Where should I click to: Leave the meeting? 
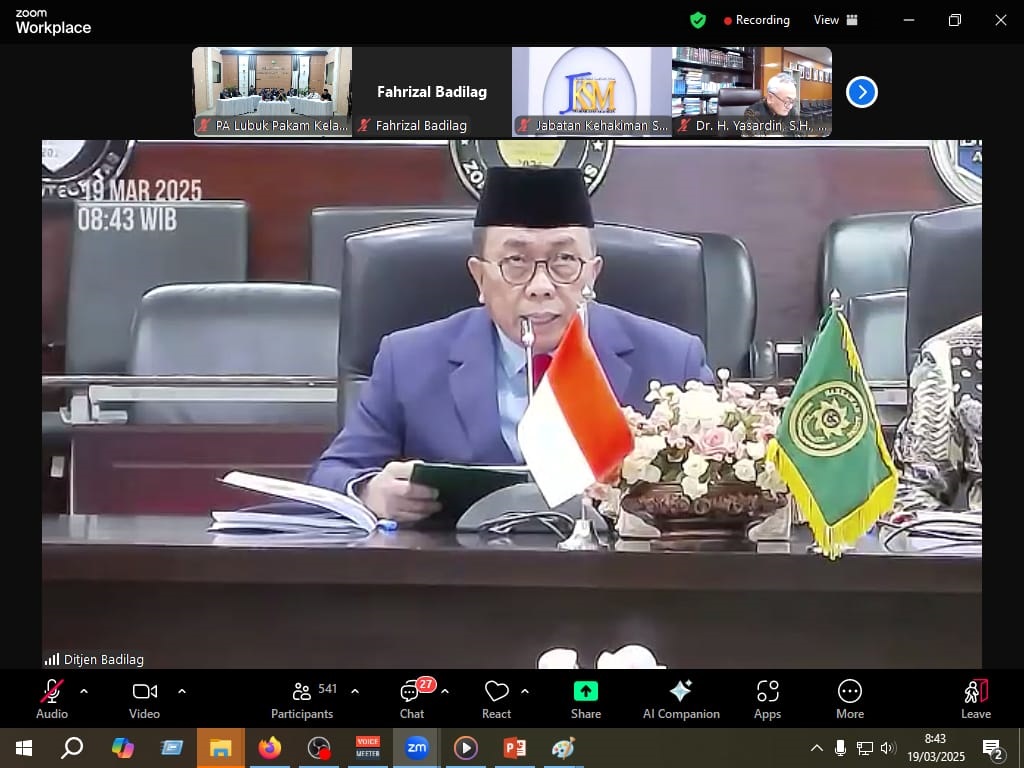pos(975,699)
